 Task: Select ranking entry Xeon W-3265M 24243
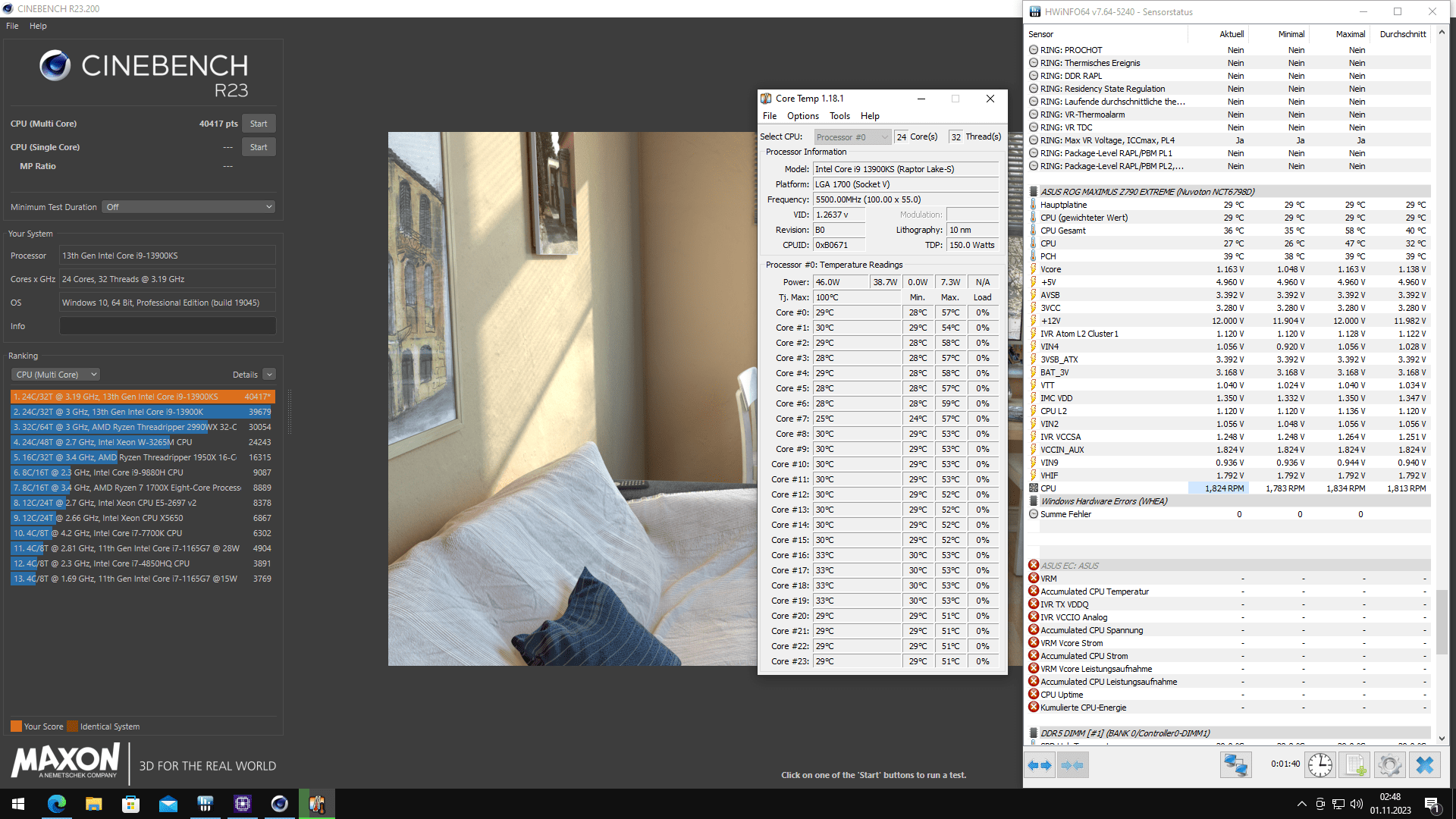click(x=143, y=442)
